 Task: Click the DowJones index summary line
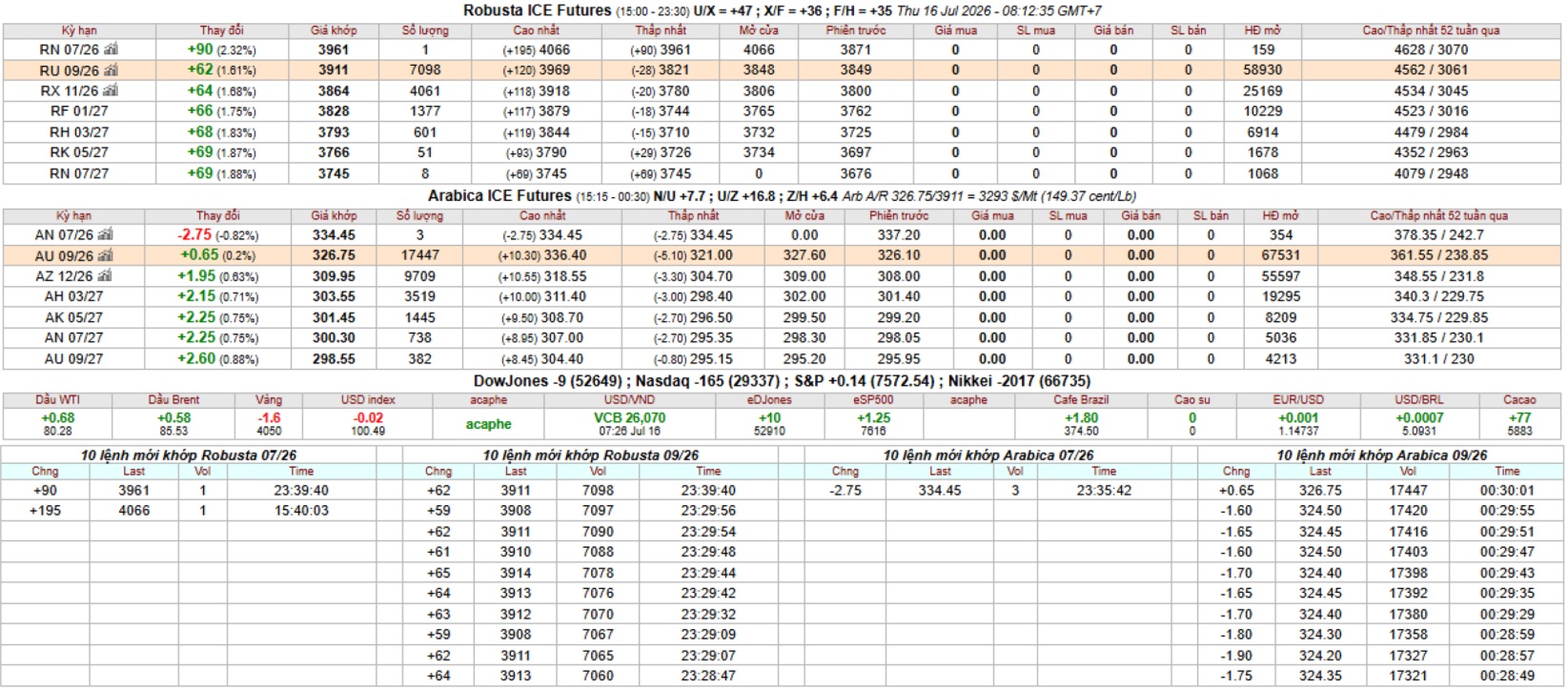click(x=782, y=381)
